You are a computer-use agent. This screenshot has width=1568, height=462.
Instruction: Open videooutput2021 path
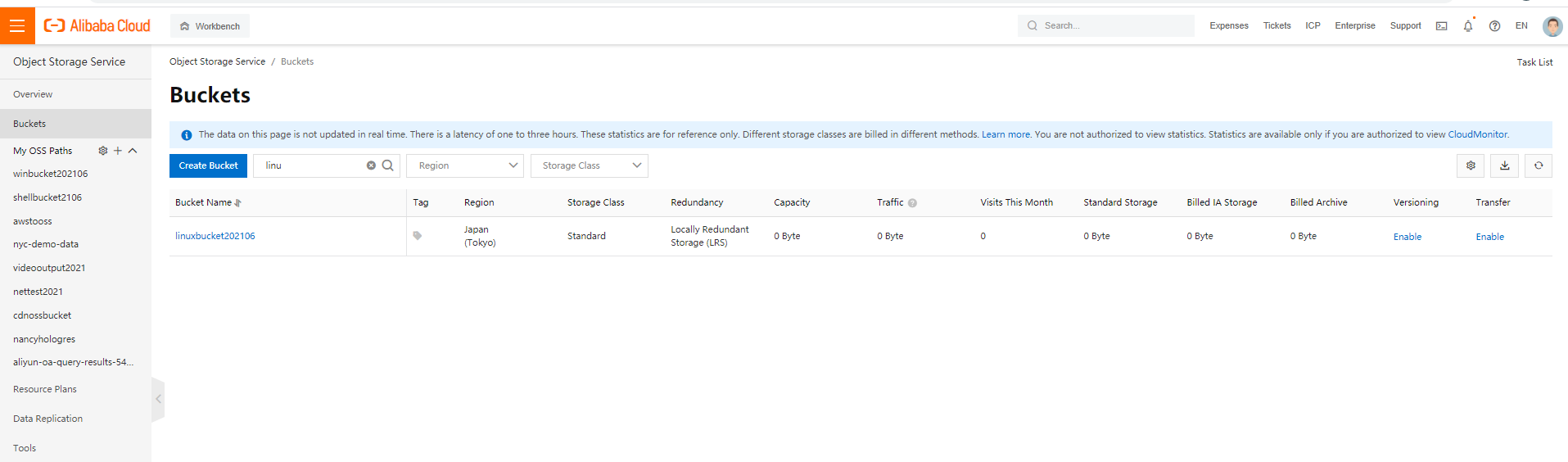tap(49, 268)
